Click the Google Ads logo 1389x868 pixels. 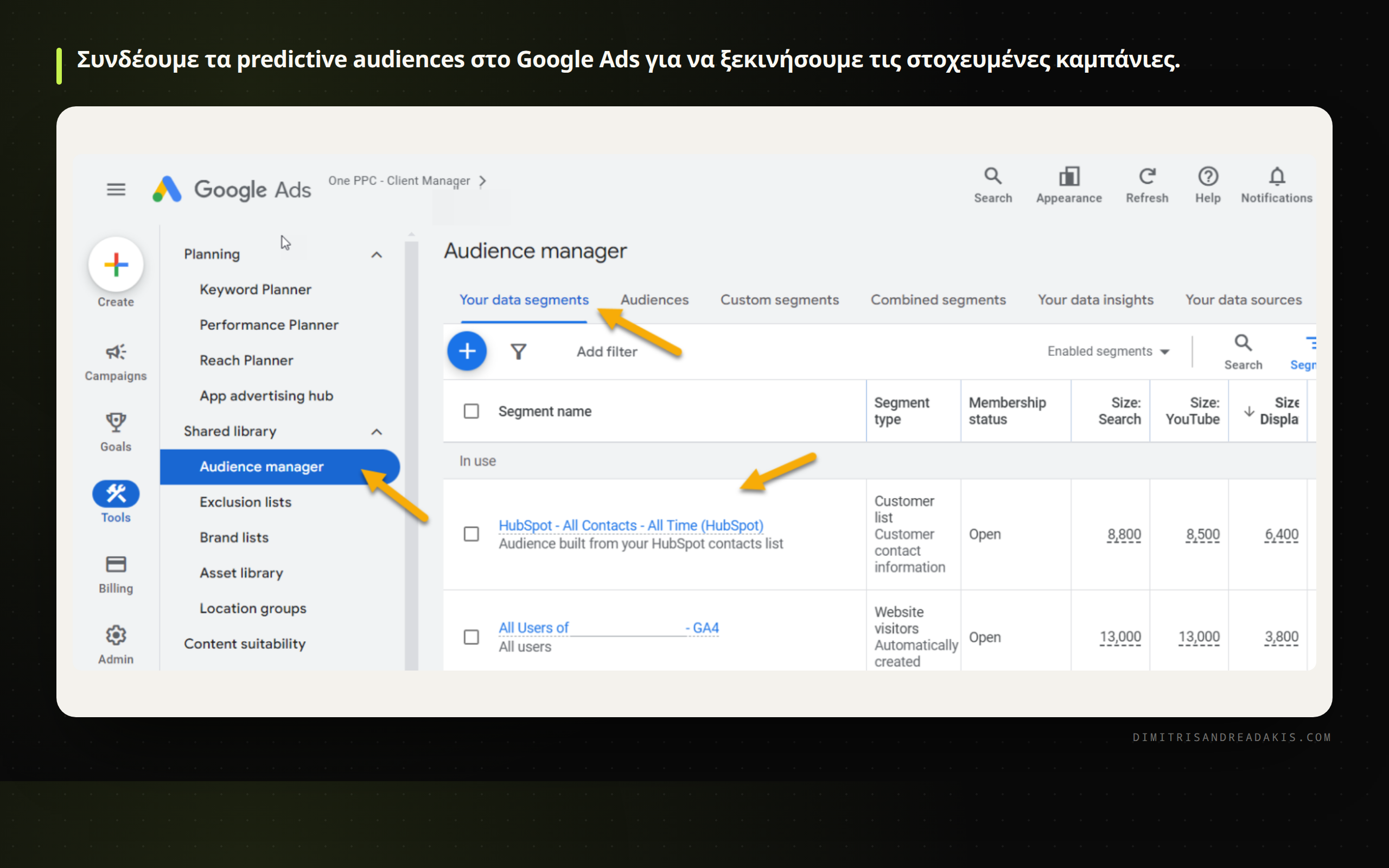[x=231, y=189]
